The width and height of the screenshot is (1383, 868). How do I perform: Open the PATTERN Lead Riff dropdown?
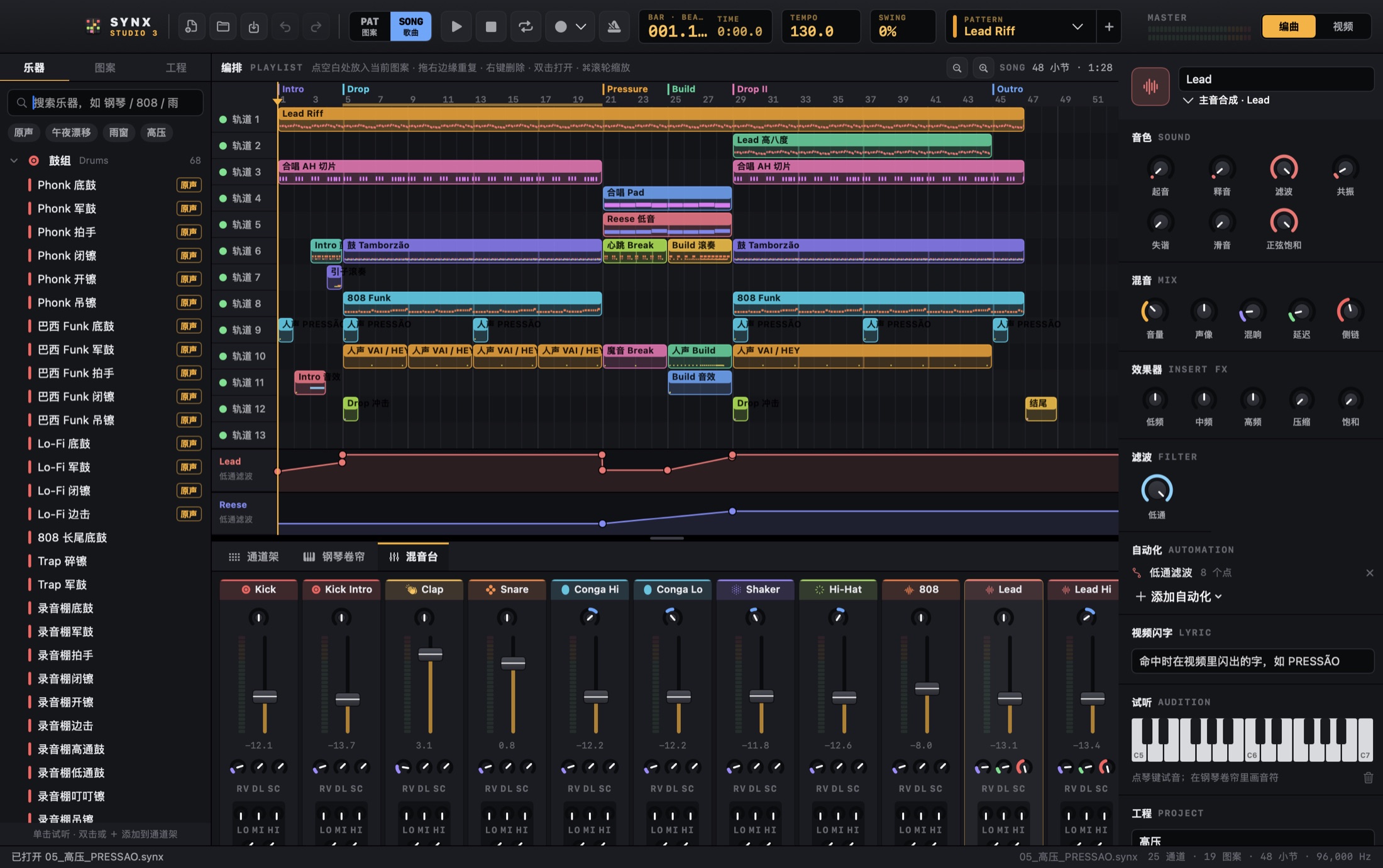[1020, 26]
